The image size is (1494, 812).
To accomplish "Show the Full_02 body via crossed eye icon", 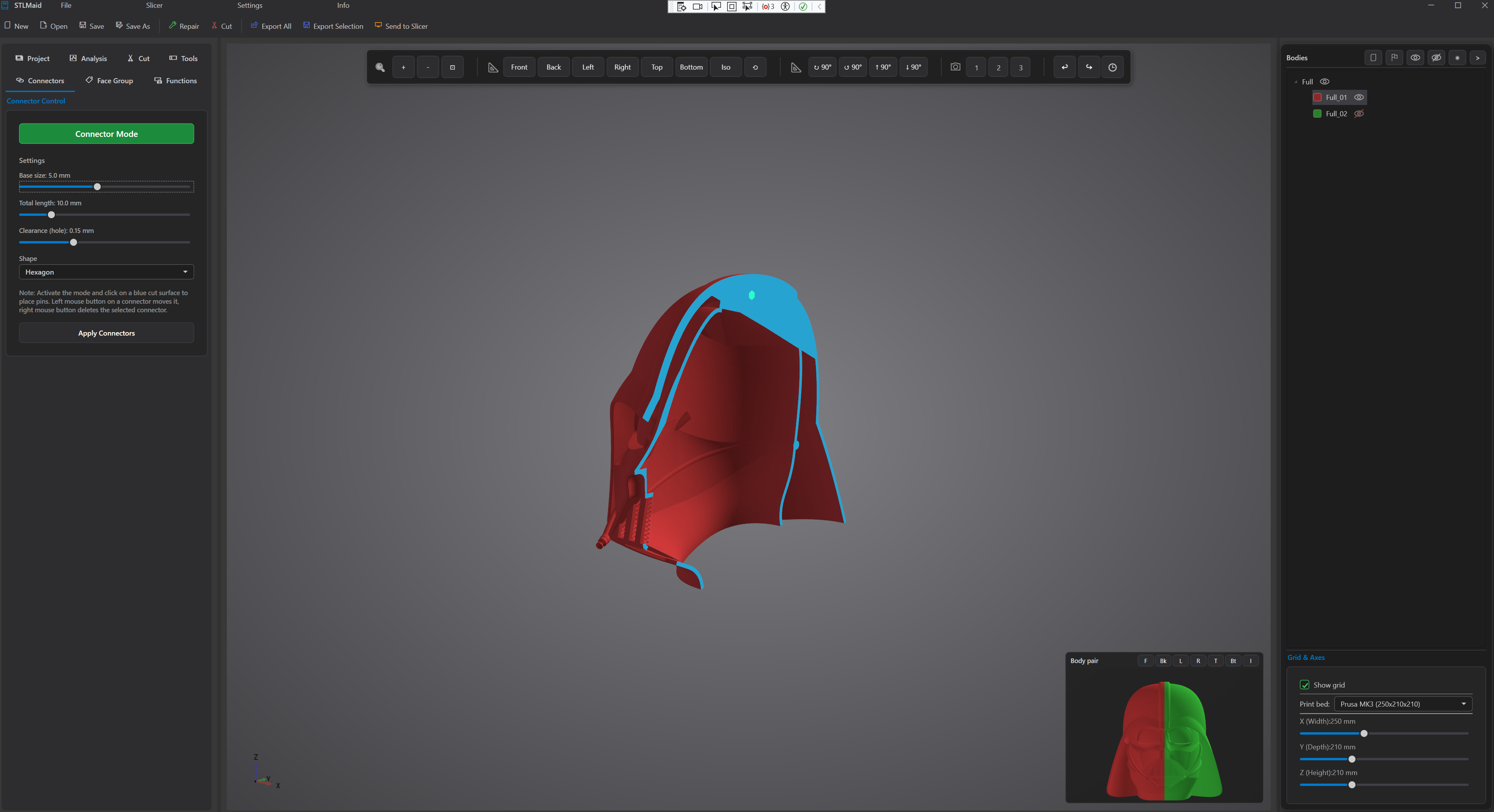I will pos(1359,114).
